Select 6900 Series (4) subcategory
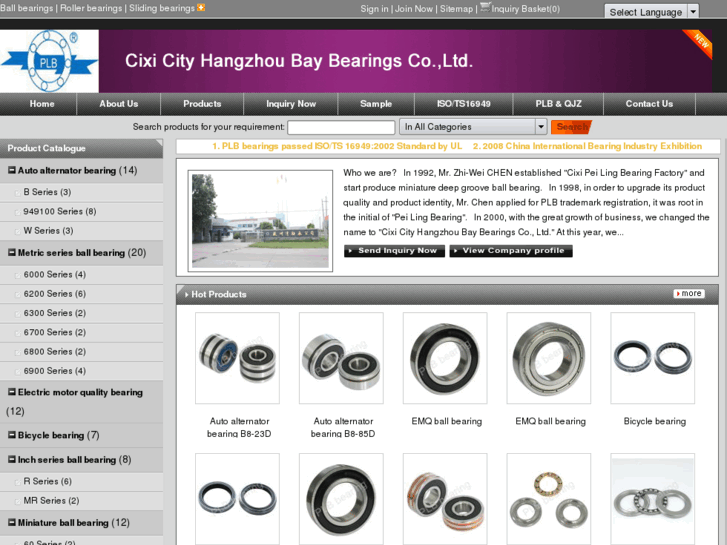 pos(55,371)
